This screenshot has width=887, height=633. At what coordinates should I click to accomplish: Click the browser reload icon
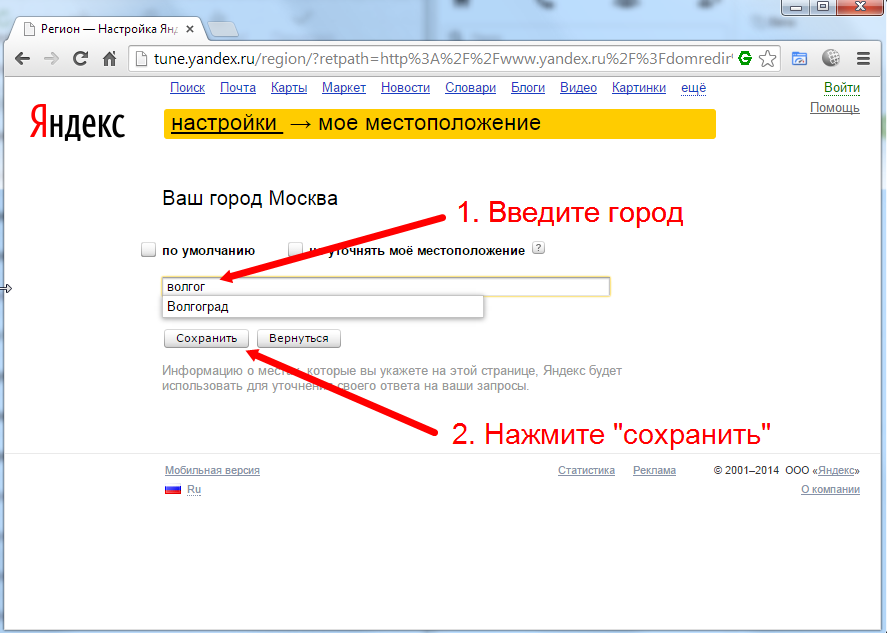coord(81,59)
